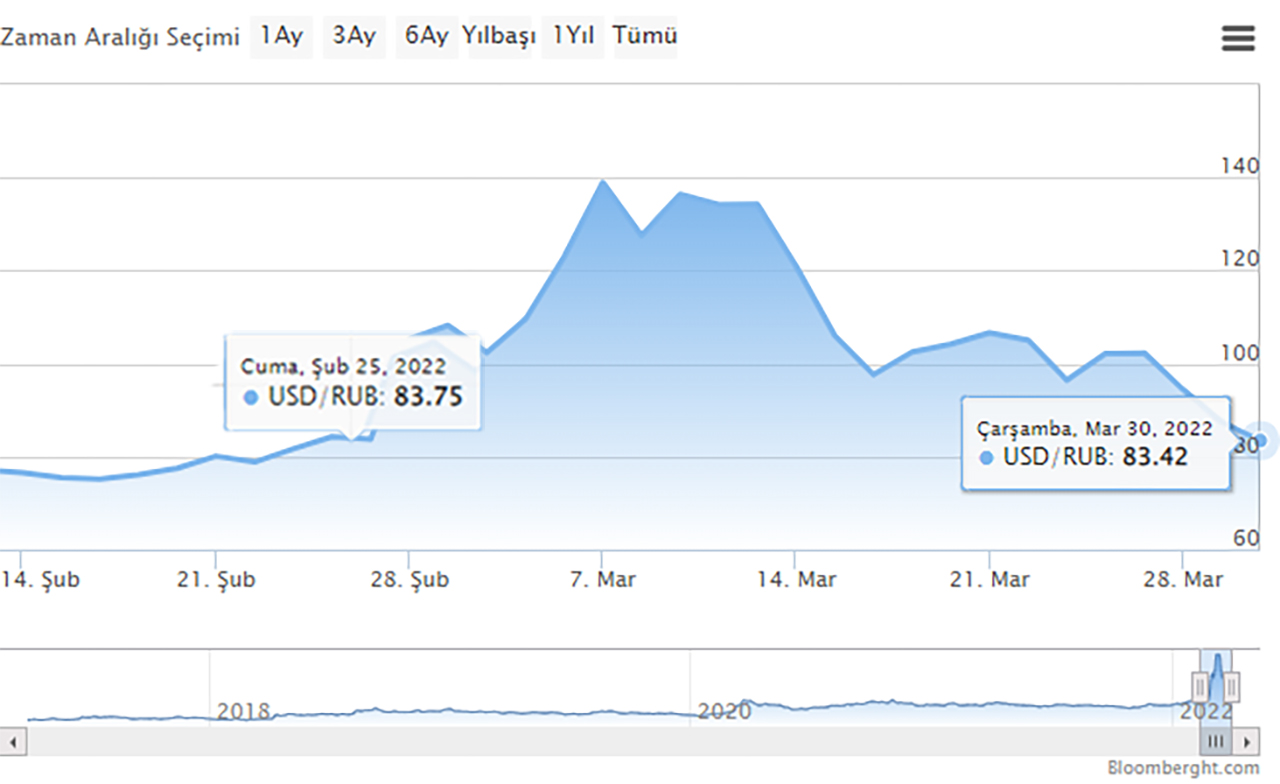Select the 1Yıl time range
The height and width of the screenshot is (784, 1280).
[573, 37]
